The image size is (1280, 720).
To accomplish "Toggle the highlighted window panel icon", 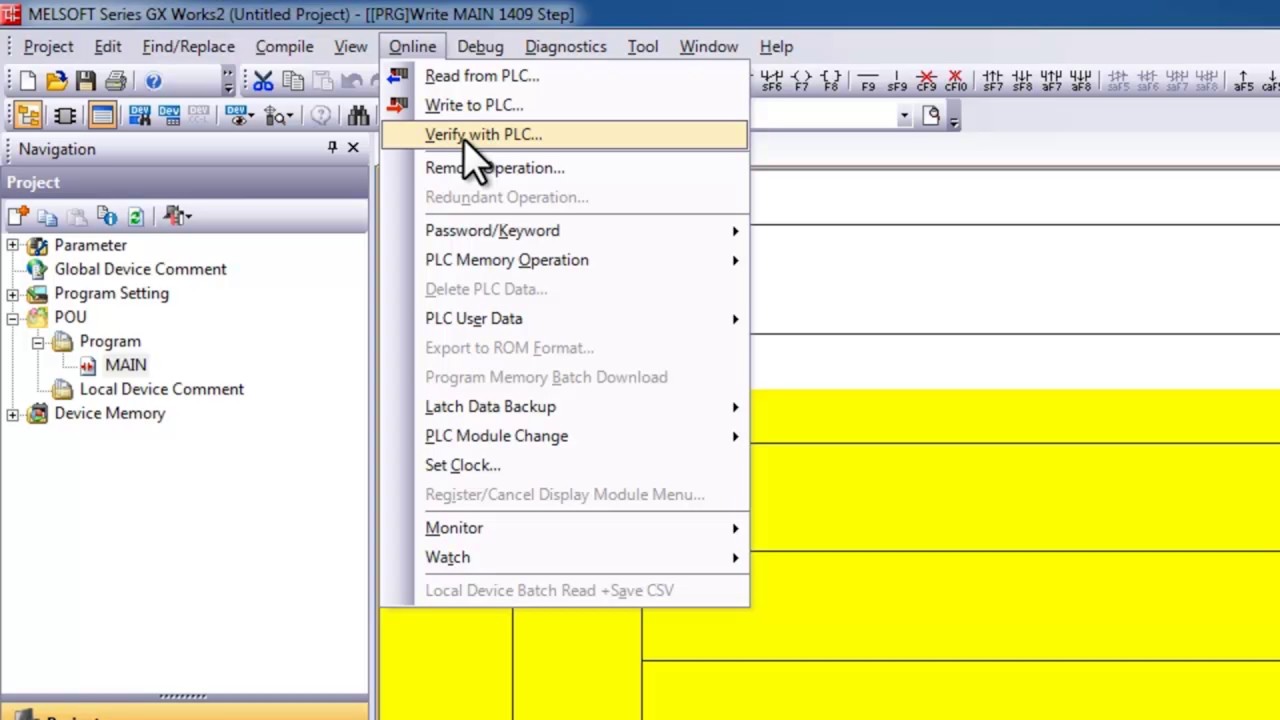I will tap(102, 116).
